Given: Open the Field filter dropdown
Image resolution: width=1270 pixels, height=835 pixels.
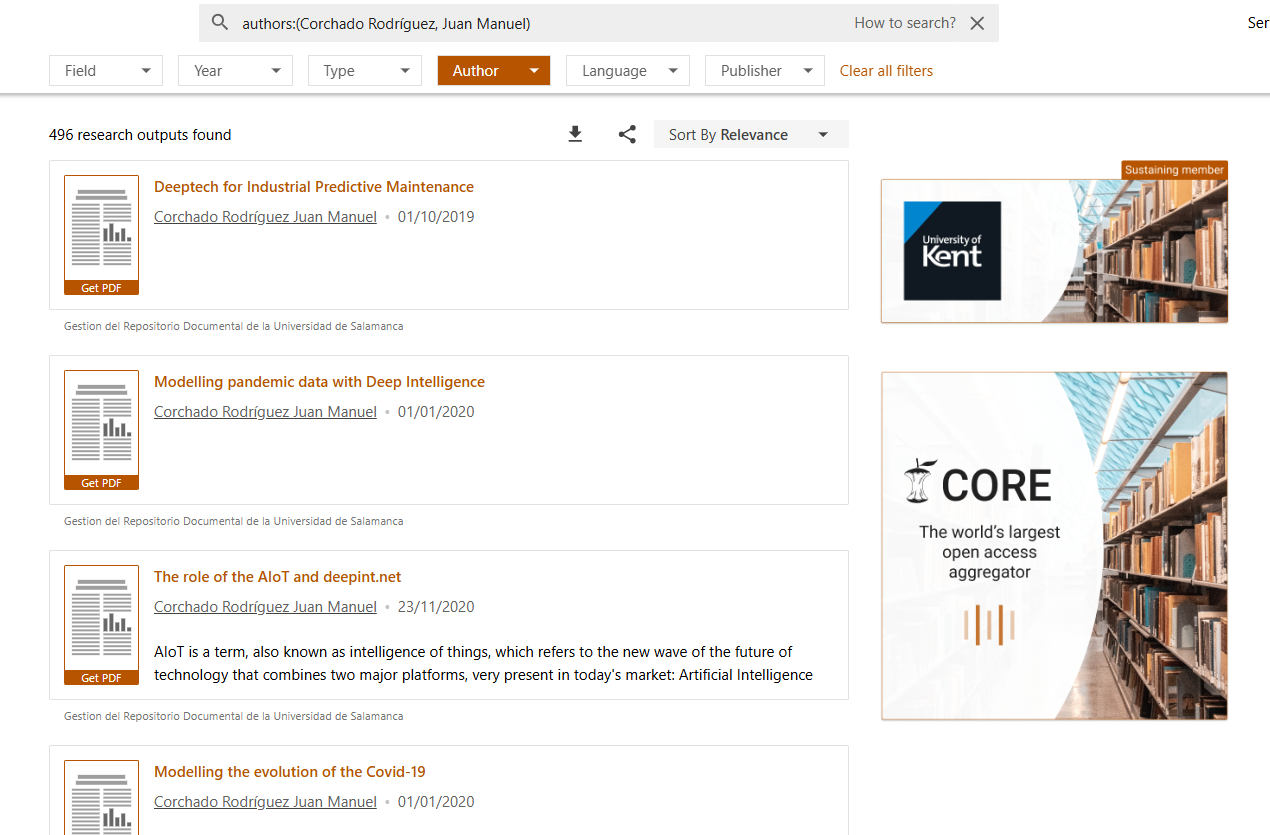Looking at the screenshot, I should point(106,71).
